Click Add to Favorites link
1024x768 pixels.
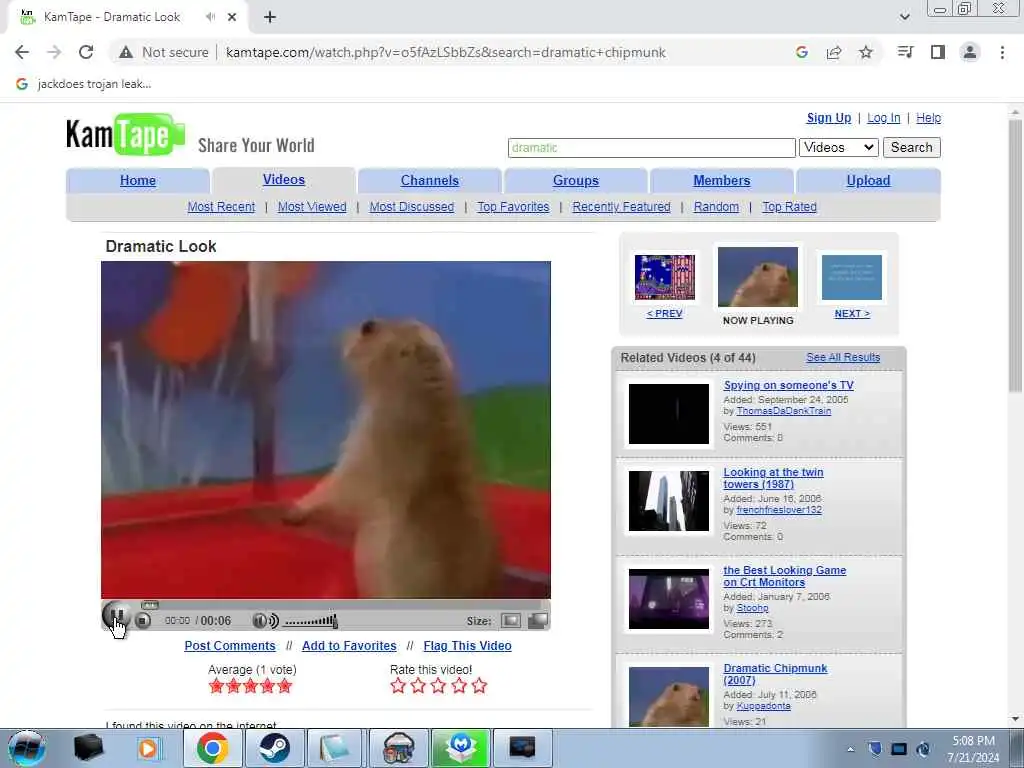coord(349,646)
